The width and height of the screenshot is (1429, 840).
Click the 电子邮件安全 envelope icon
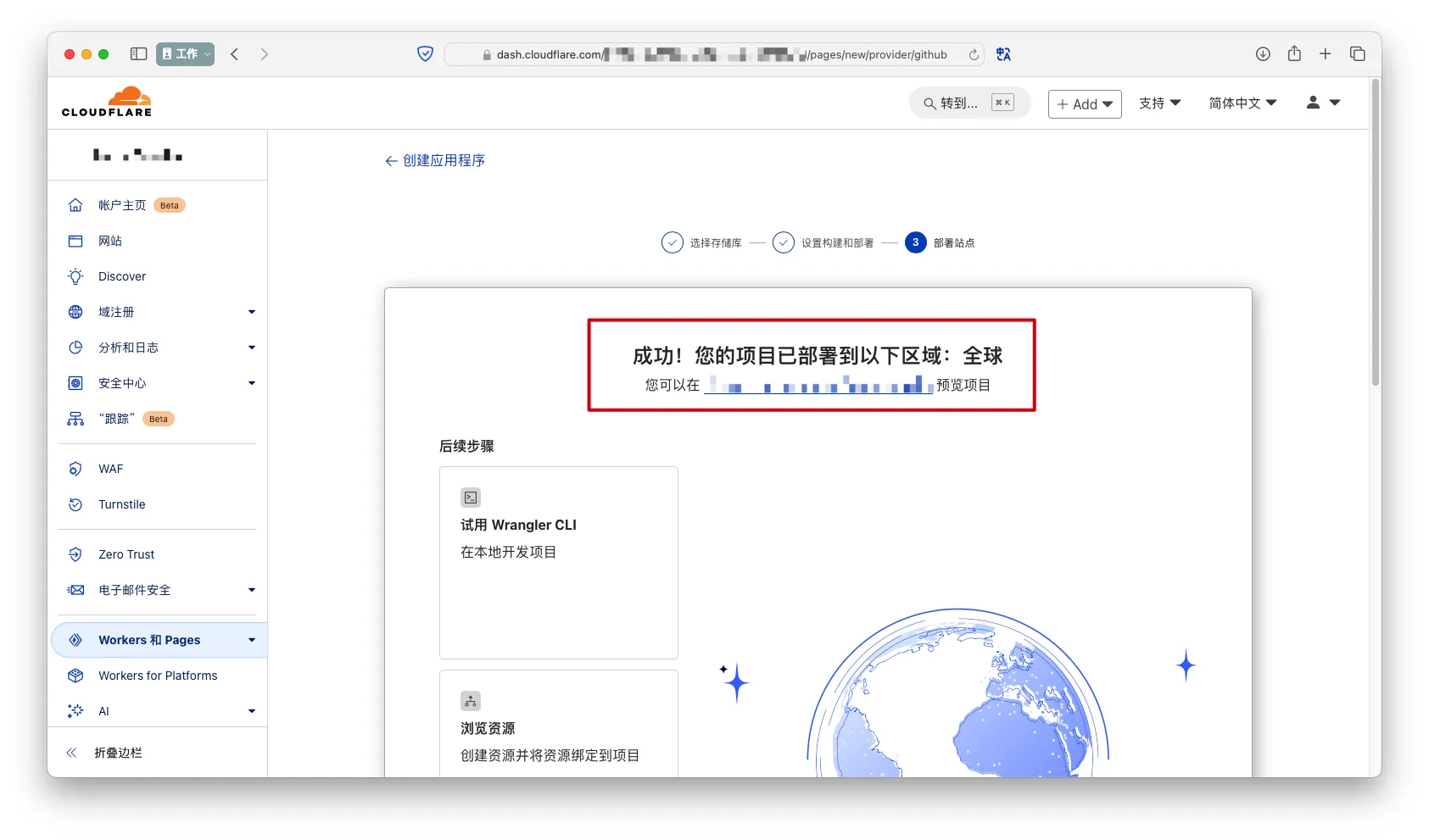coord(75,590)
